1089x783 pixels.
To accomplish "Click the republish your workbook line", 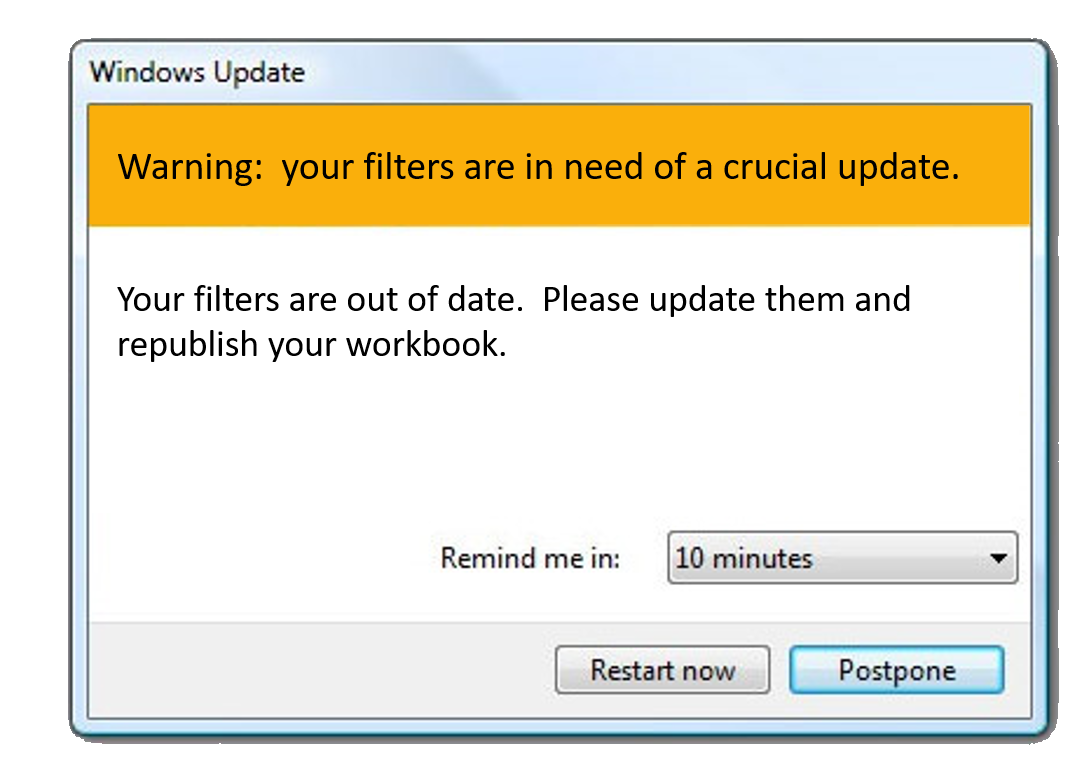I will click(x=311, y=344).
